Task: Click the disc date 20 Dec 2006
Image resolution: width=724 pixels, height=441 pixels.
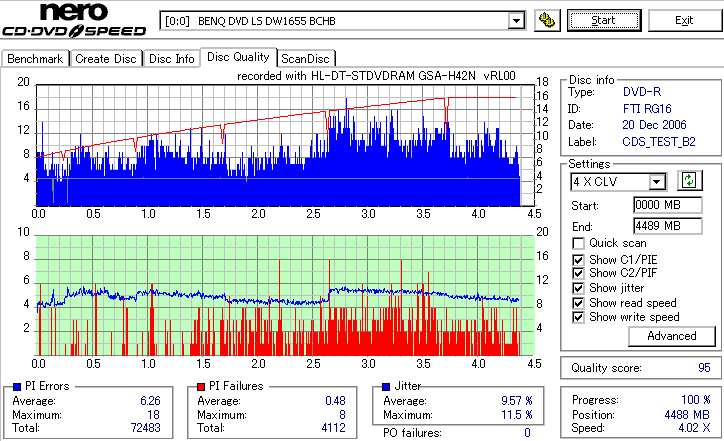Action: click(x=654, y=125)
